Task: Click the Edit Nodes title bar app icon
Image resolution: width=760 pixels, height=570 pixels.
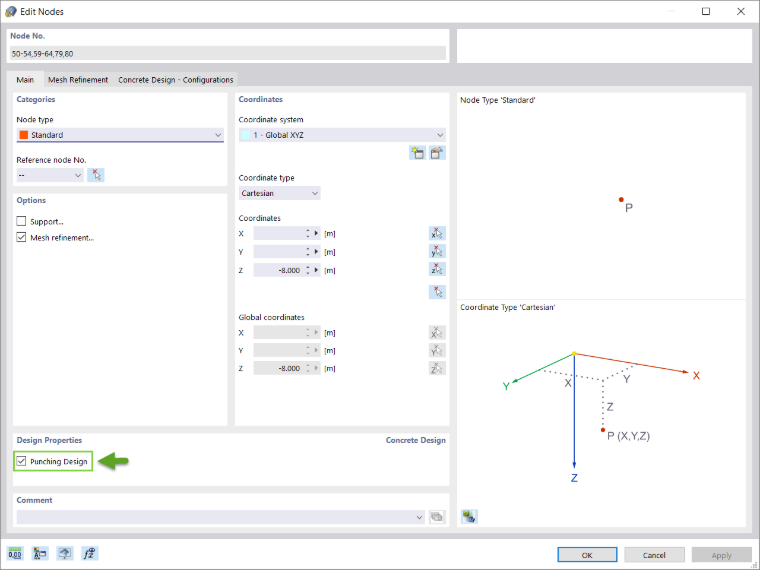Action: pyautogui.click(x=11, y=11)
